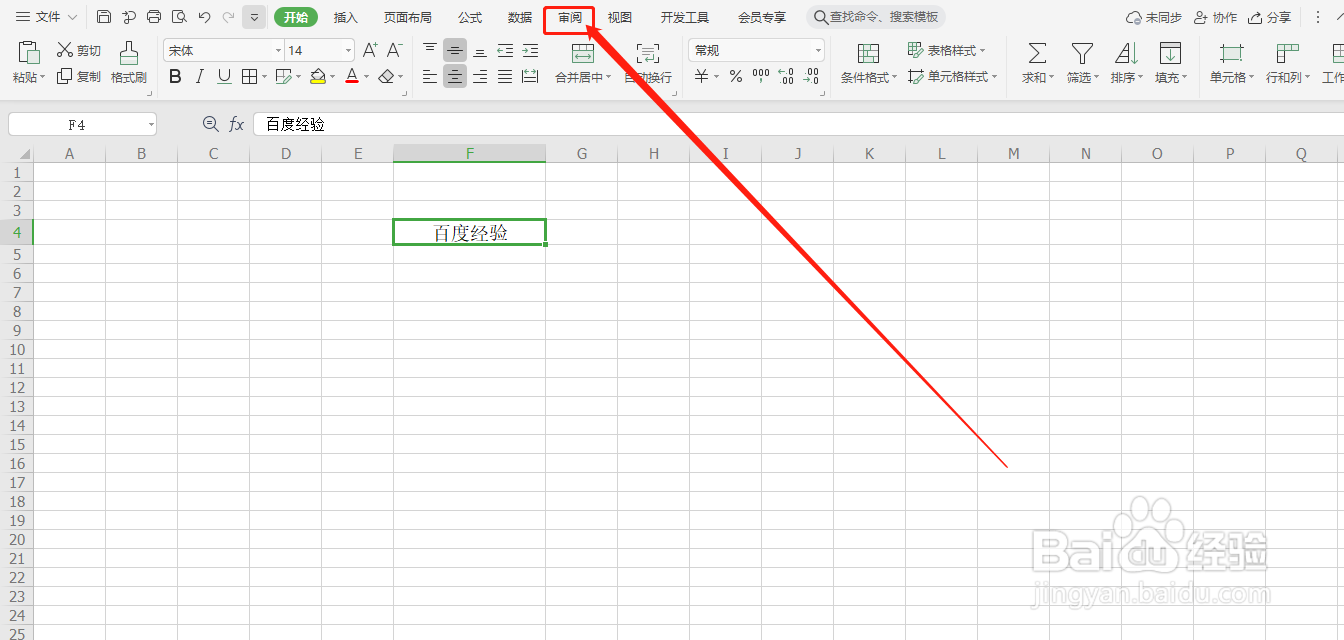Image resolution: width=1344 pixels, height=640 pixels.
Task: Click the fx insert function icon
Action: (237, 124)
